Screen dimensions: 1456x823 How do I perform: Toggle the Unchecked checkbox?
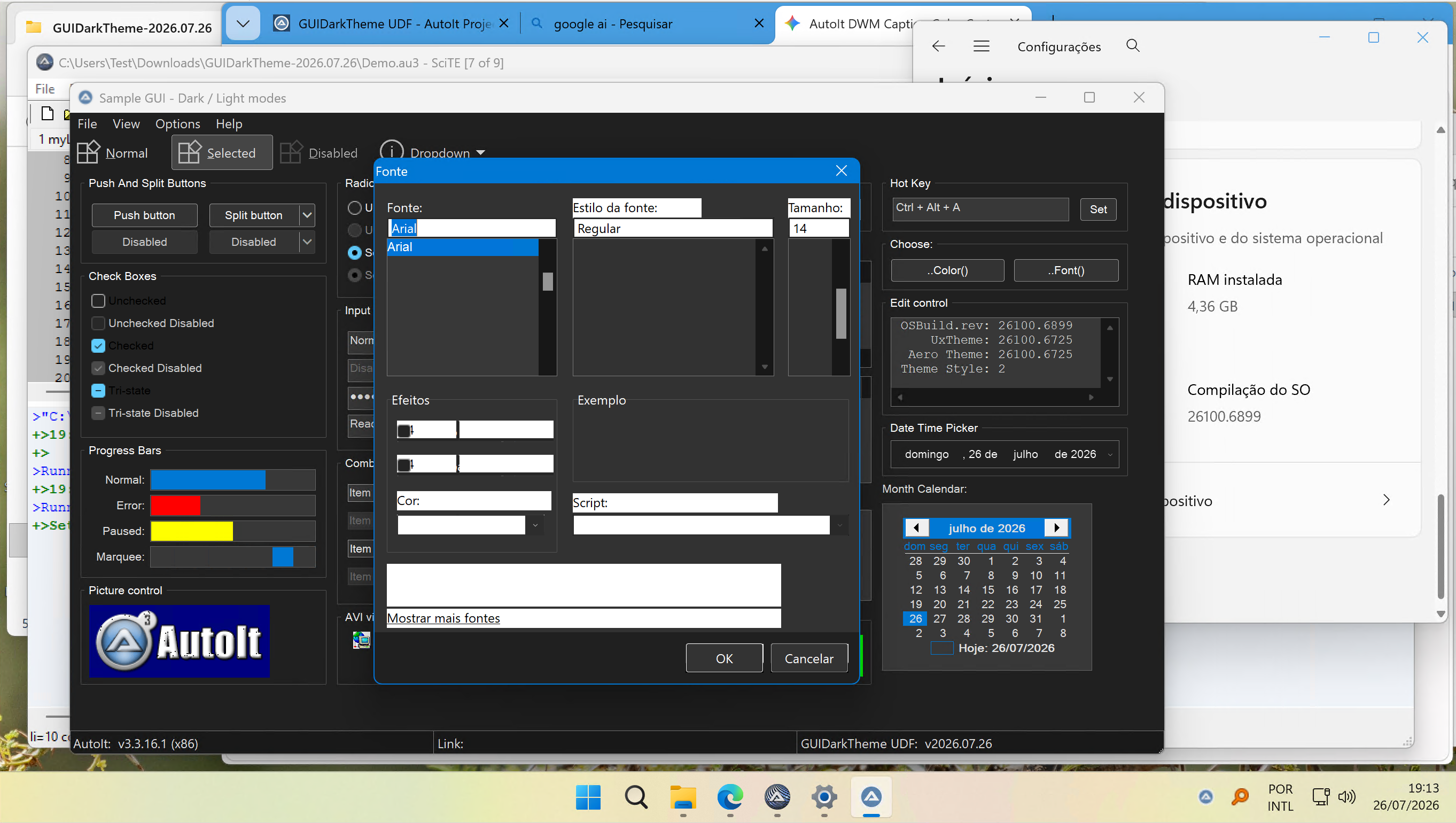[x=98, y=301]
